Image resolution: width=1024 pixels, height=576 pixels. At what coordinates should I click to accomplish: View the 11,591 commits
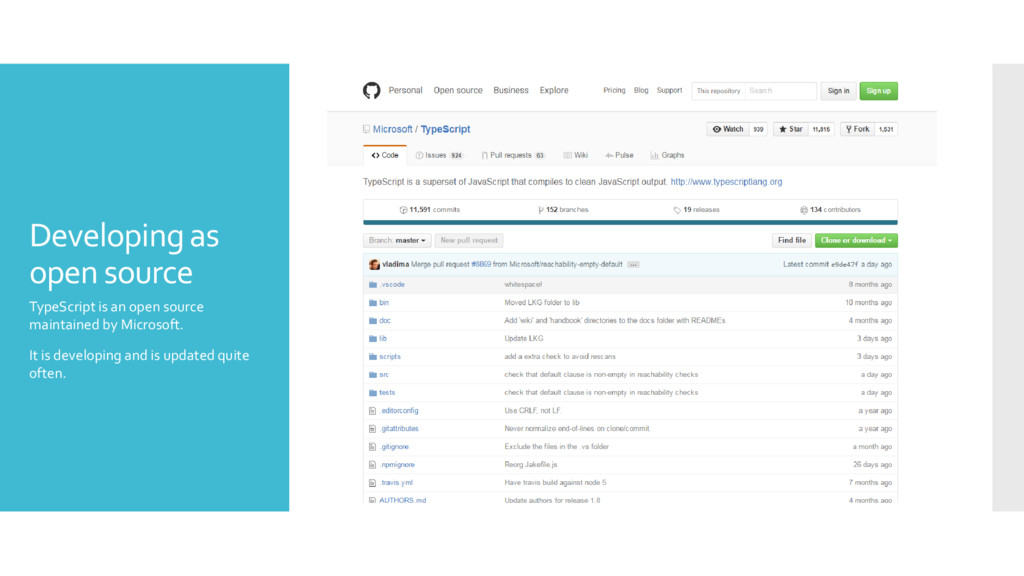click(430, 210)
